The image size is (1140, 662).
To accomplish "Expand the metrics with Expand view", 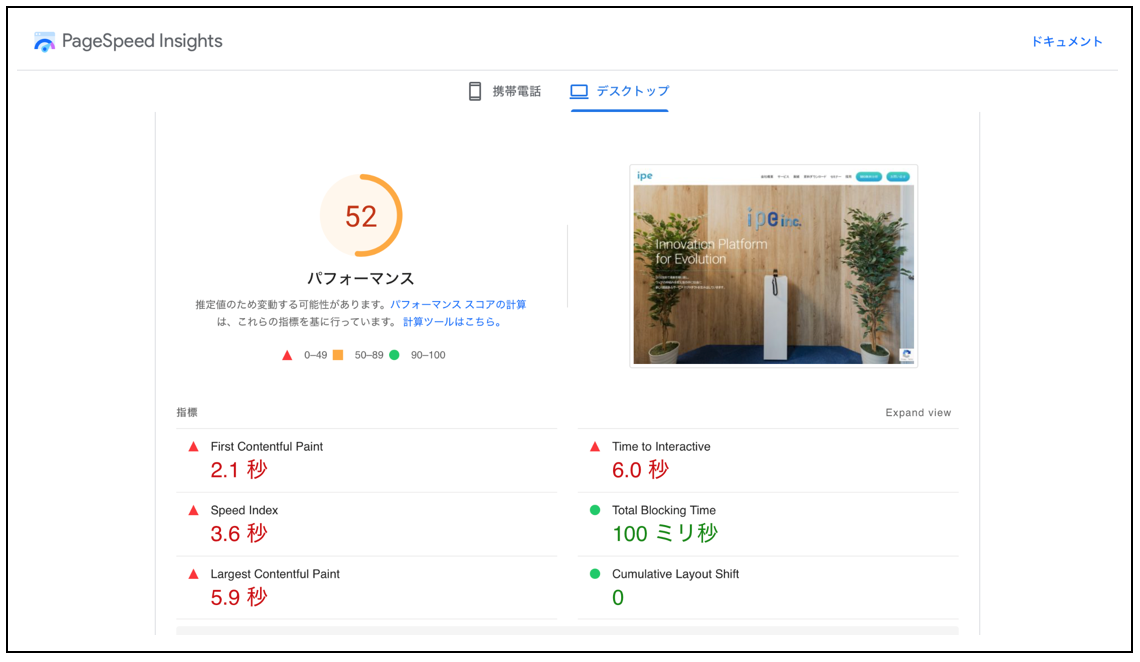I will [918, 413].
